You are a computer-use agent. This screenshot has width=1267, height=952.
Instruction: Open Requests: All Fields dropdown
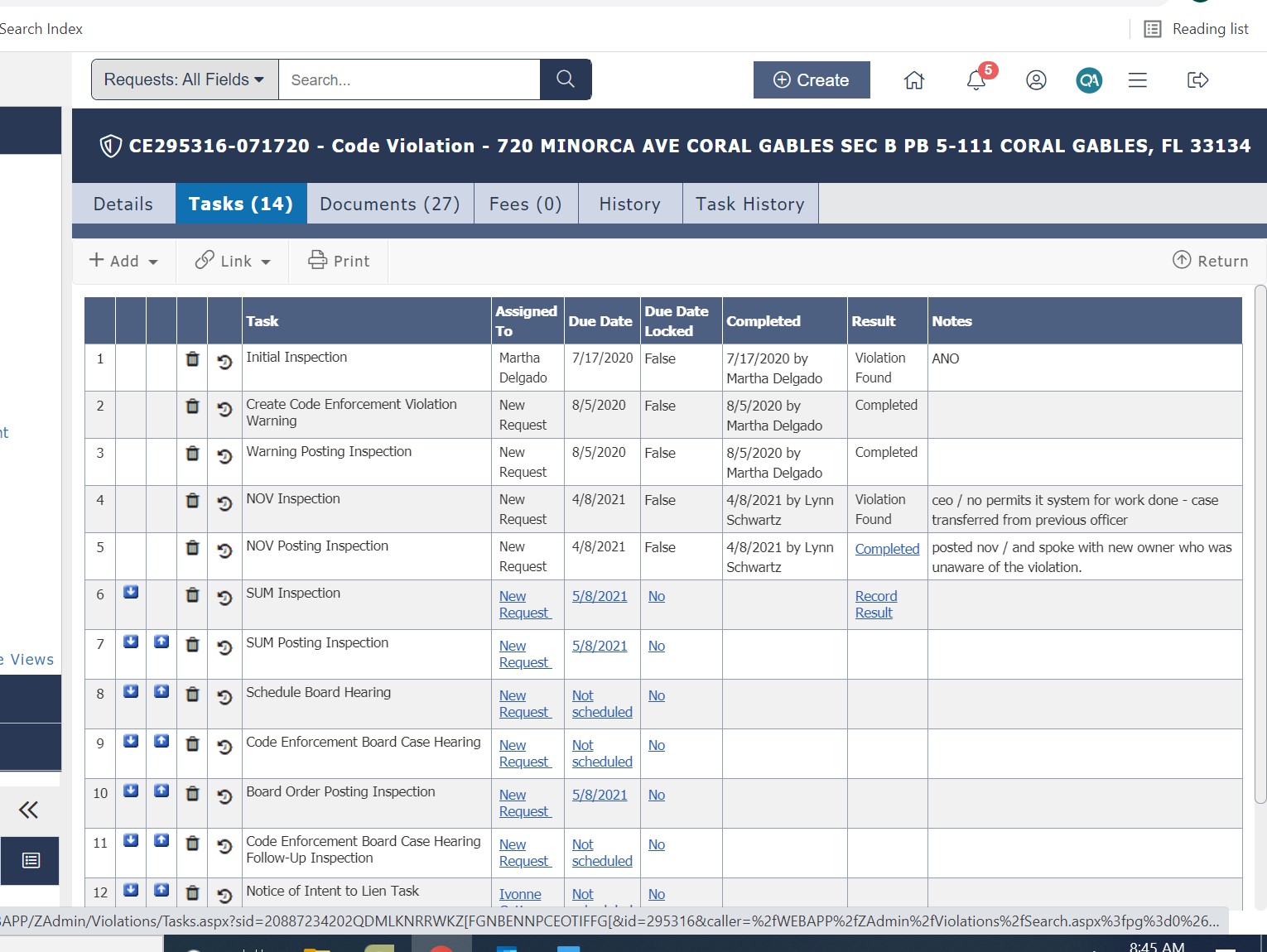click(185, 79)
